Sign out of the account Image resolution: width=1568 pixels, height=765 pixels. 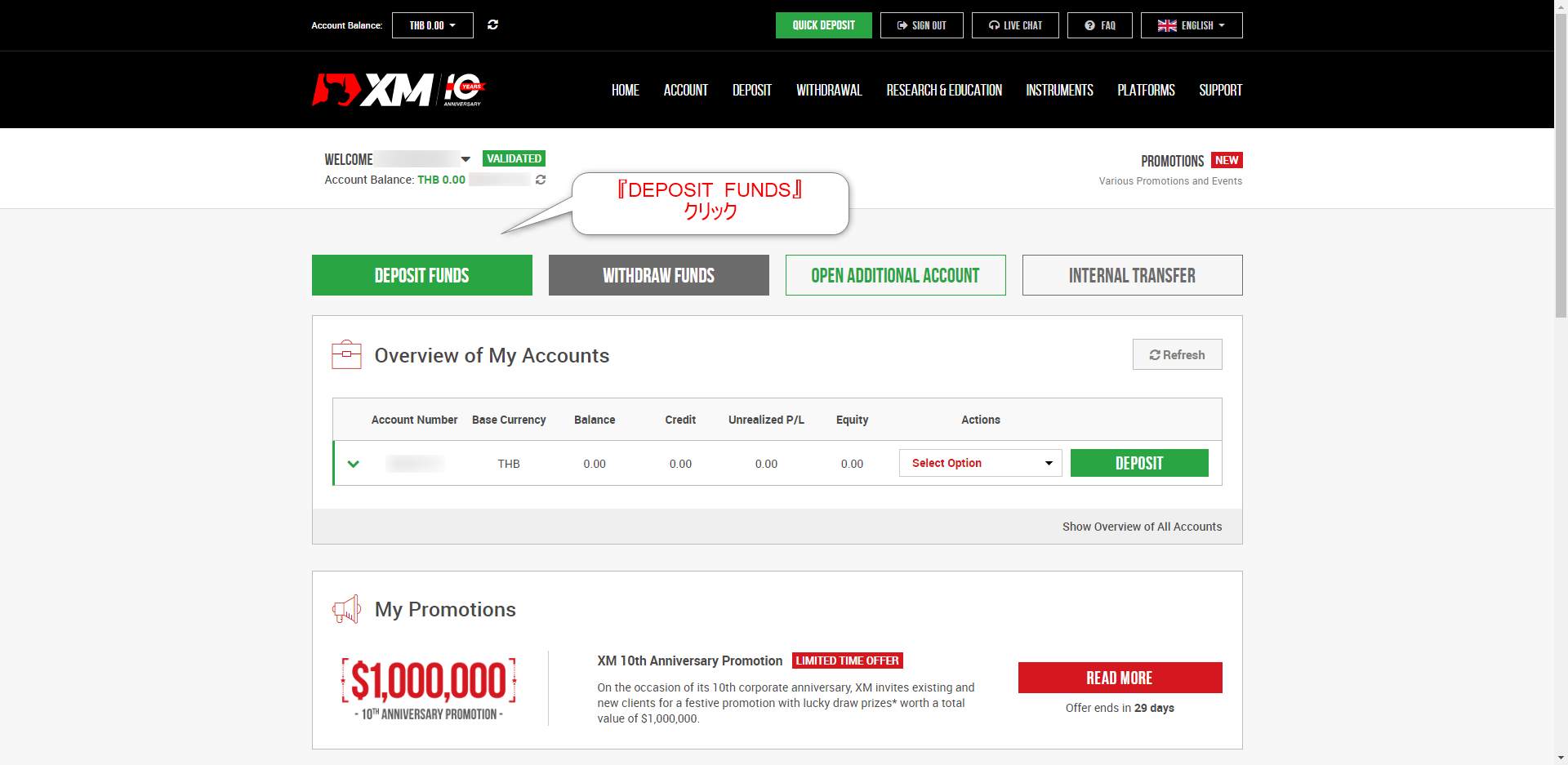(922, 25)
